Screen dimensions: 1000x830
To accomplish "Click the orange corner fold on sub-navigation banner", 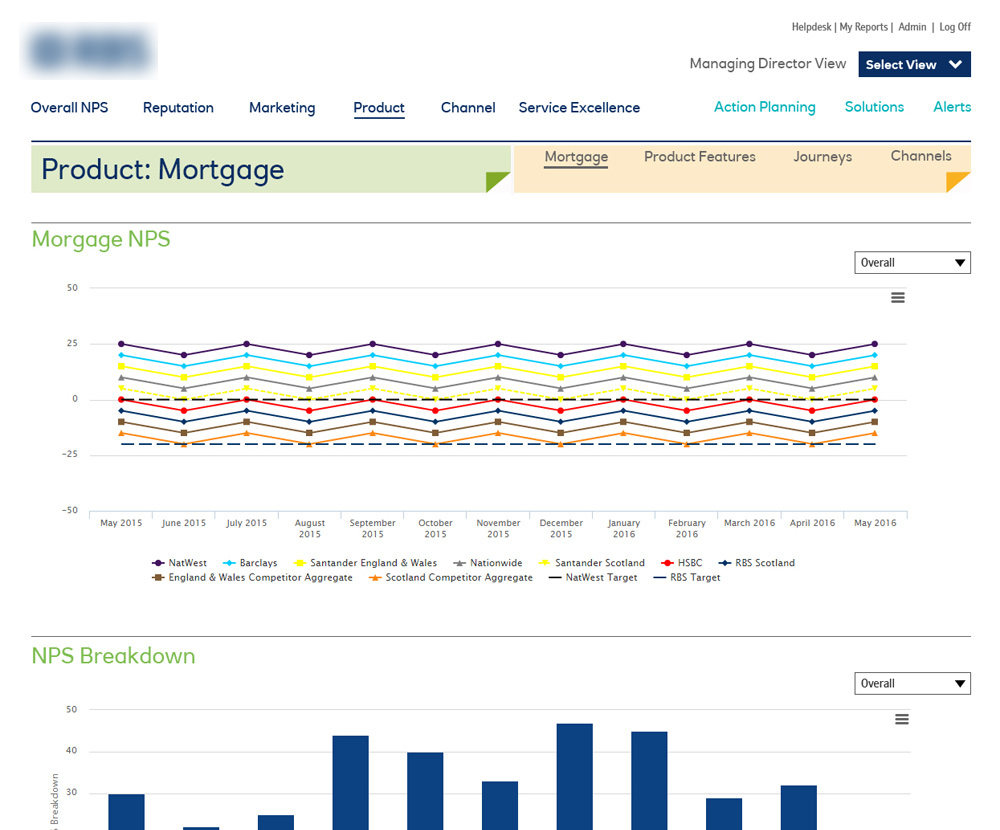I will 958,182.
